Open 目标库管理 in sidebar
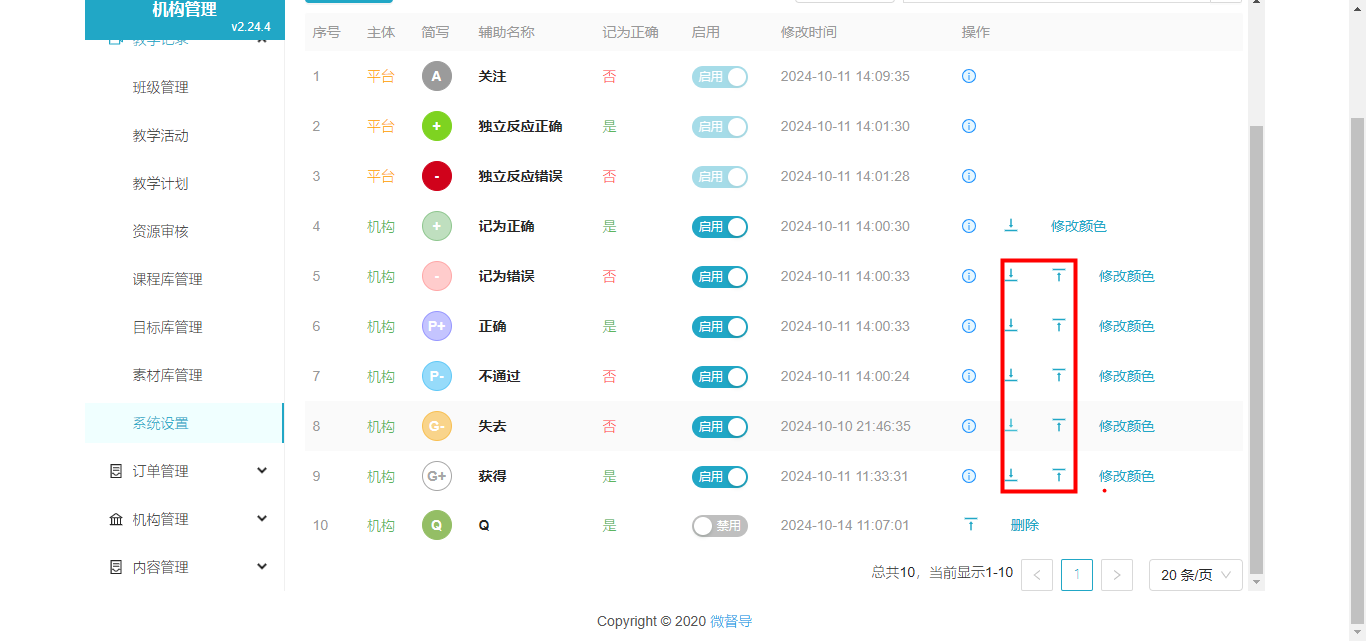The image size is (1366, 641). 168,327
